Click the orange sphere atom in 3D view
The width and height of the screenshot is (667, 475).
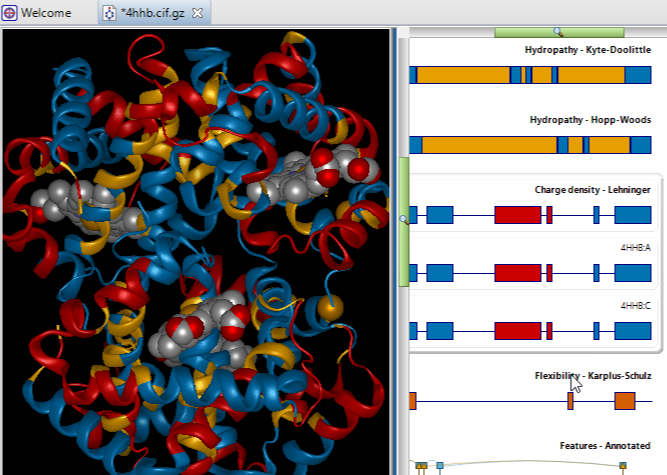[331, 307]
